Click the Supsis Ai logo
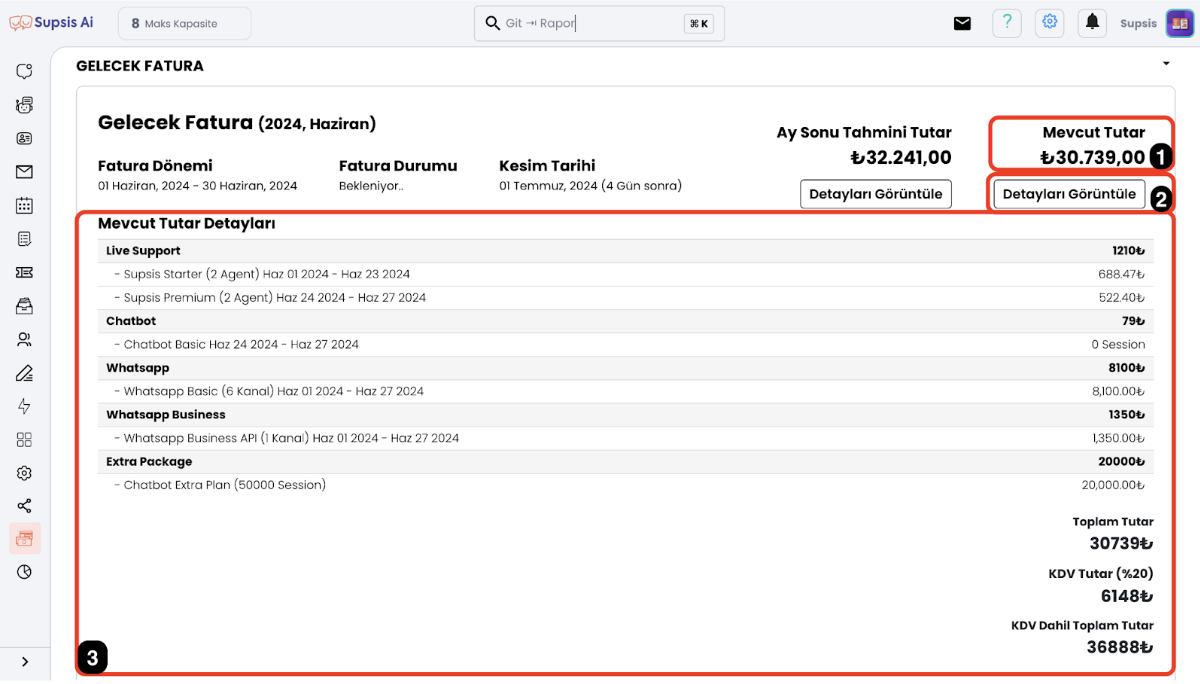Screen dimensions: 1200x684 pos(51,22)
